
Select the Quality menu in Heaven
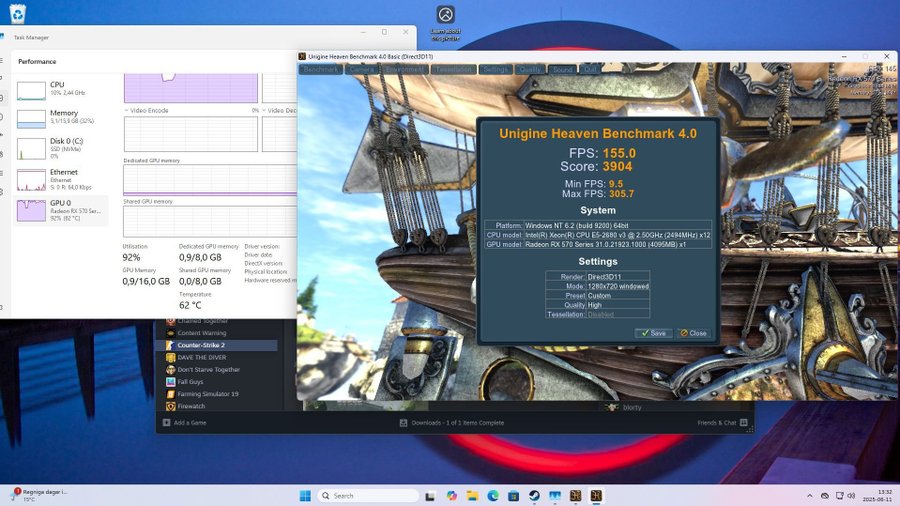(530, 70)
